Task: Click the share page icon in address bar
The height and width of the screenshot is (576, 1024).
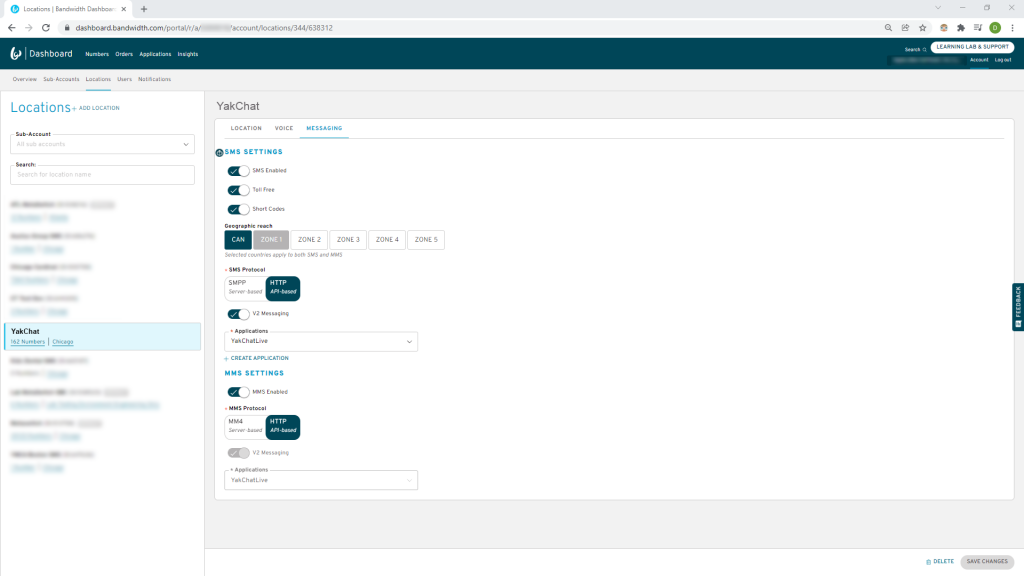Action: coord(905,27)
